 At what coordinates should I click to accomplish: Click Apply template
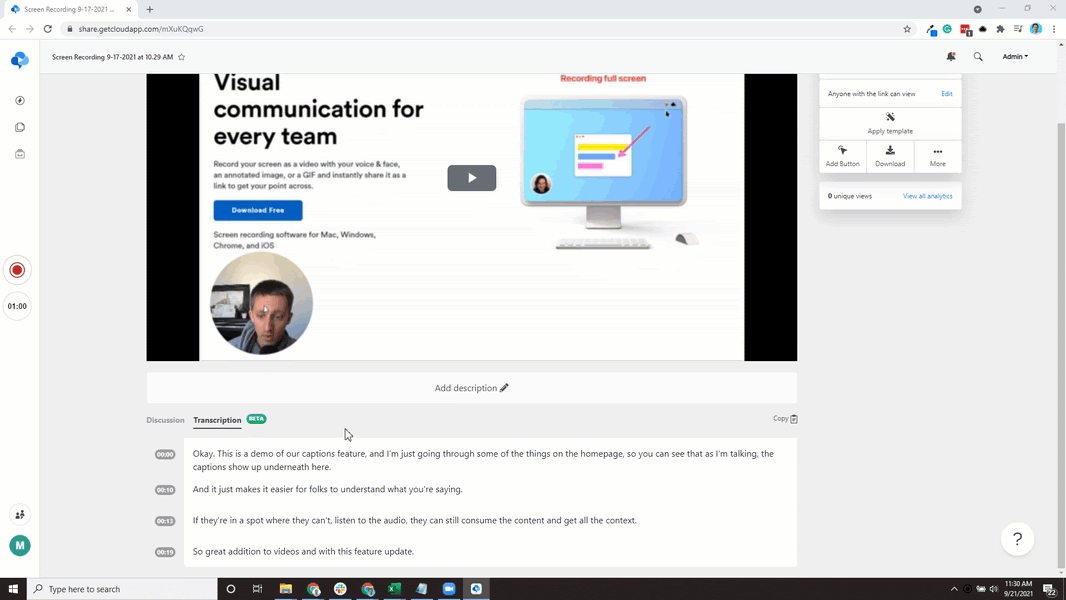point(890,124)
